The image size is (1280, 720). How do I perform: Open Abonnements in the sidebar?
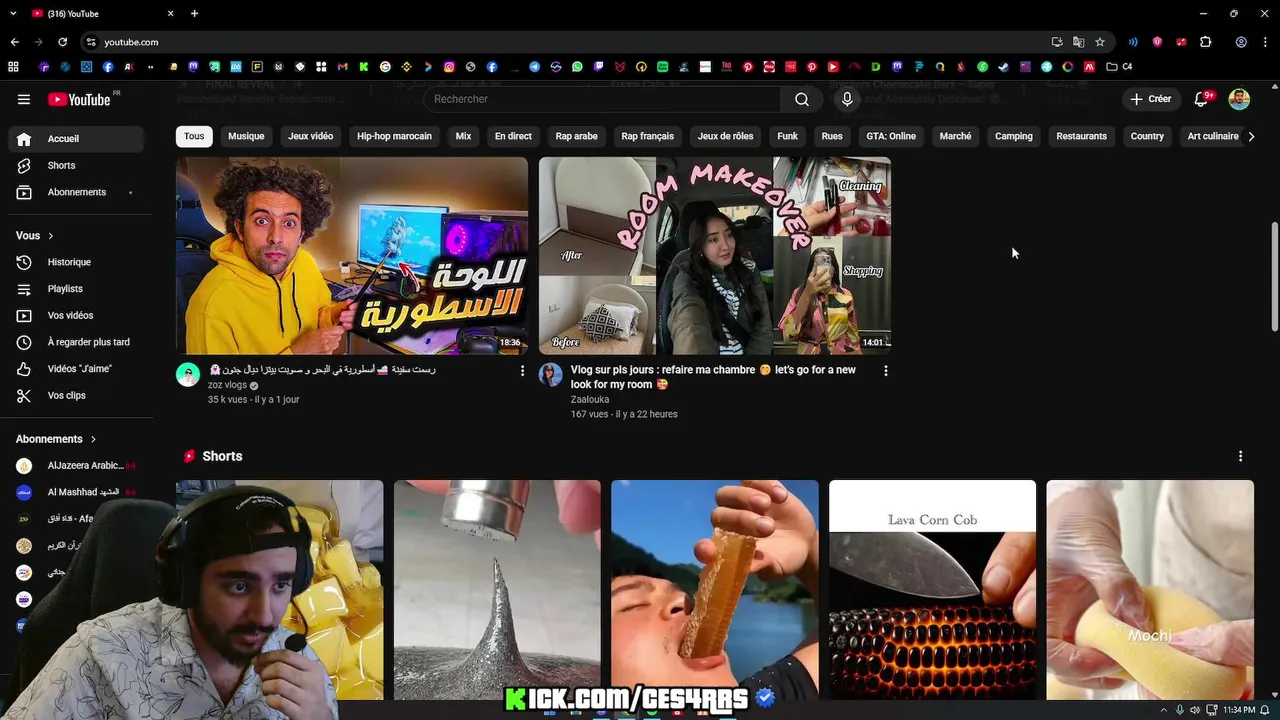[76, 192]
